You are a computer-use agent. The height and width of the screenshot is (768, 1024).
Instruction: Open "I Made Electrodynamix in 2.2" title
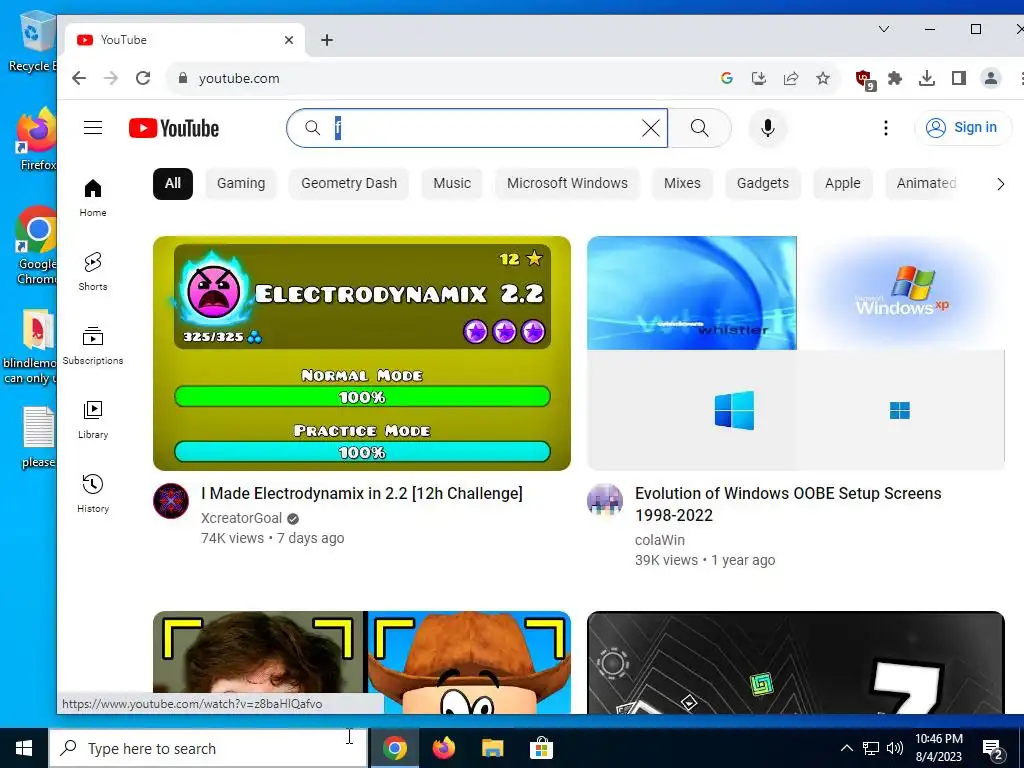click(x=362, y=493)
